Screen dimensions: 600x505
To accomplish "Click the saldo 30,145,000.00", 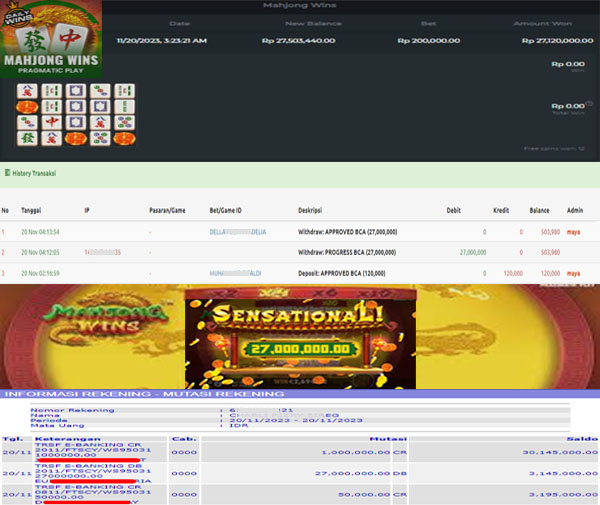I will pyautogui.click(x=560, y=452).
